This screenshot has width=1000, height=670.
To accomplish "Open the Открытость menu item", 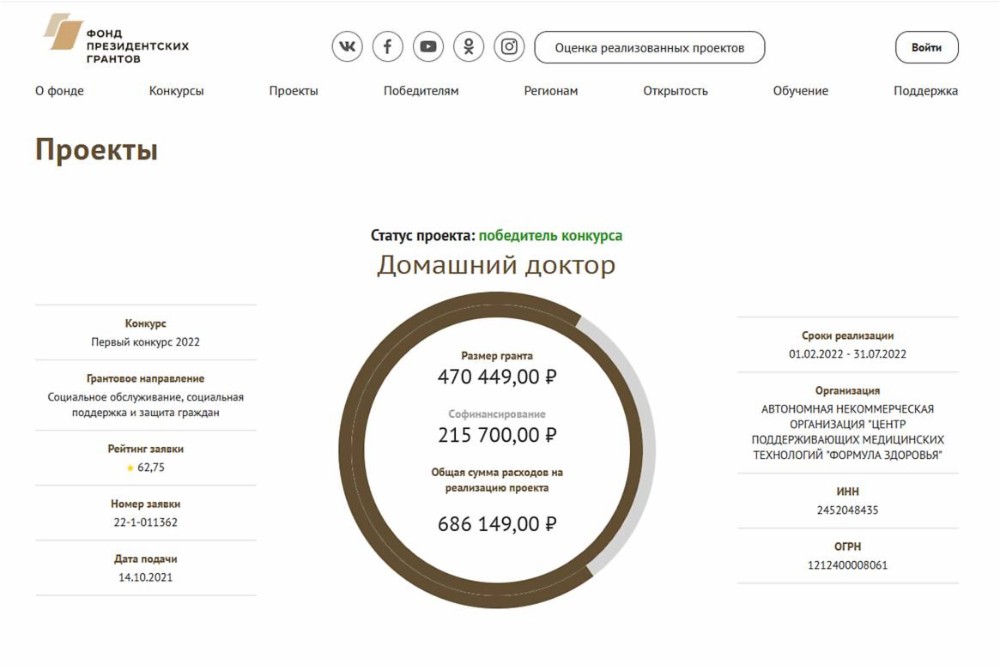I will [675, 91].
